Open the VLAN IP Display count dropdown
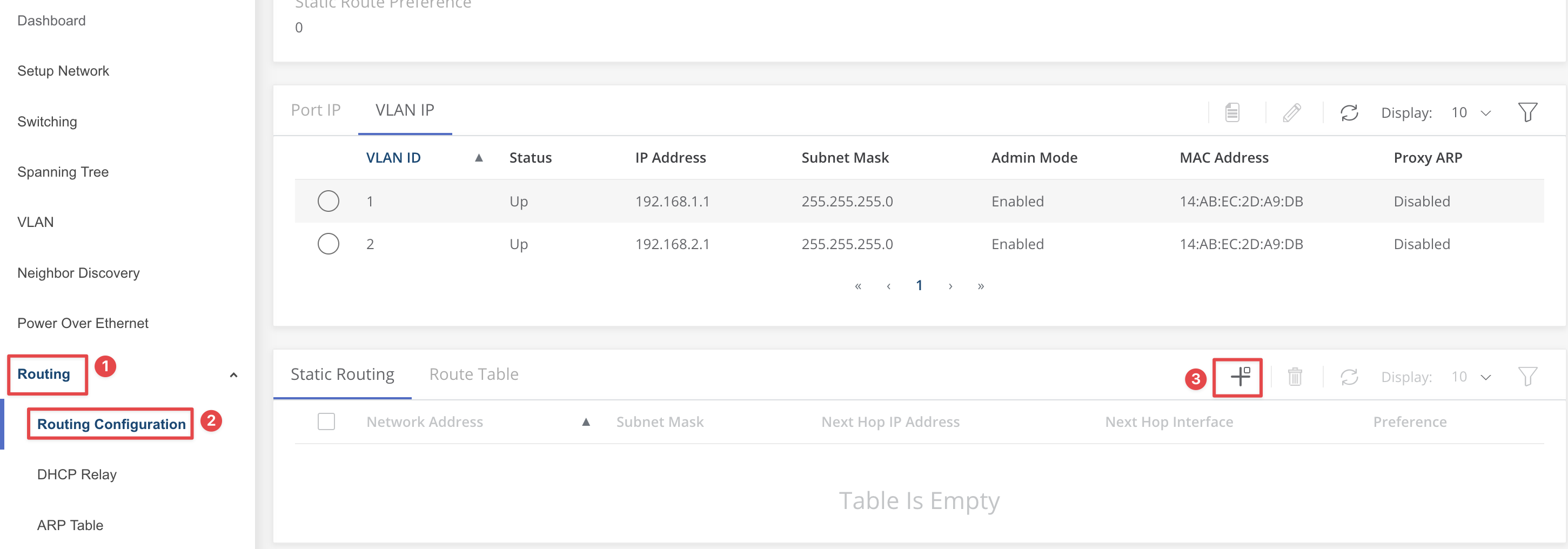Screen dimensions: 1568x549 click(x=1471, y=112)
